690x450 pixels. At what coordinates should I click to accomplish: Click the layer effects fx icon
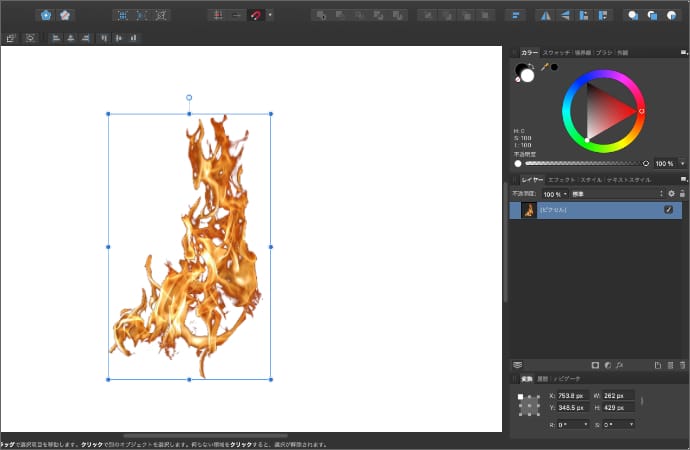[620, 365]
